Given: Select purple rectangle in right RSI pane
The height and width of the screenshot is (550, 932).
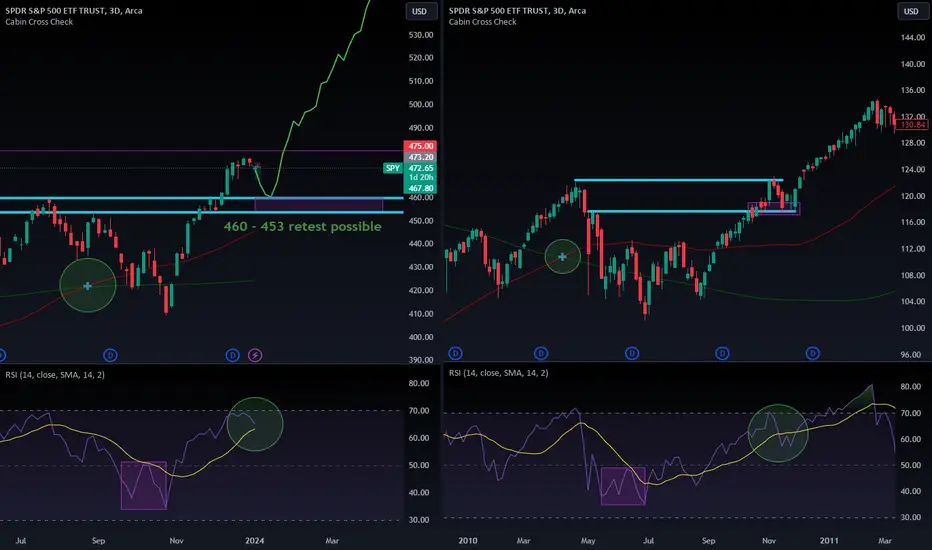Looking at the screenshot, I should [623, 486].
